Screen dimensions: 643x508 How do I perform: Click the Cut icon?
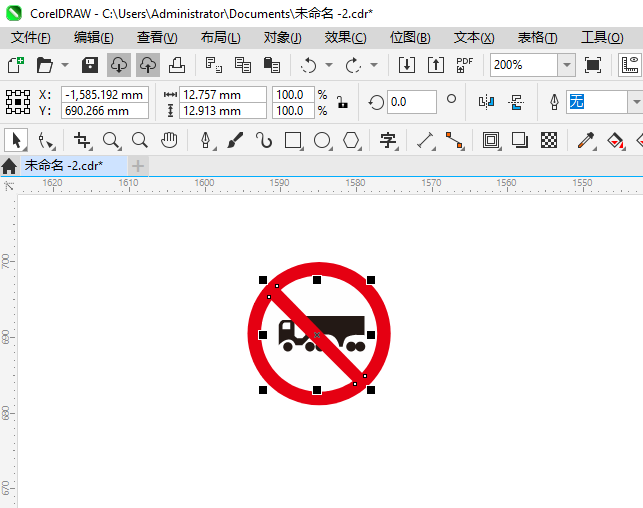tap(214, 65)
